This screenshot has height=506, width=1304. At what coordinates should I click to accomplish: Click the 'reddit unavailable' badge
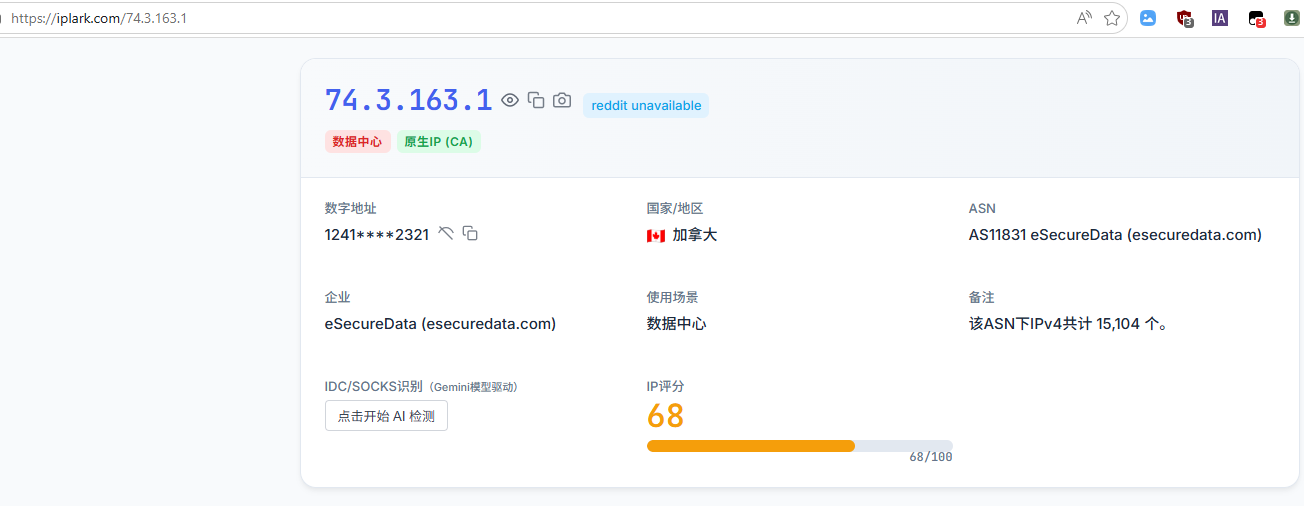(x=646, y=105)
